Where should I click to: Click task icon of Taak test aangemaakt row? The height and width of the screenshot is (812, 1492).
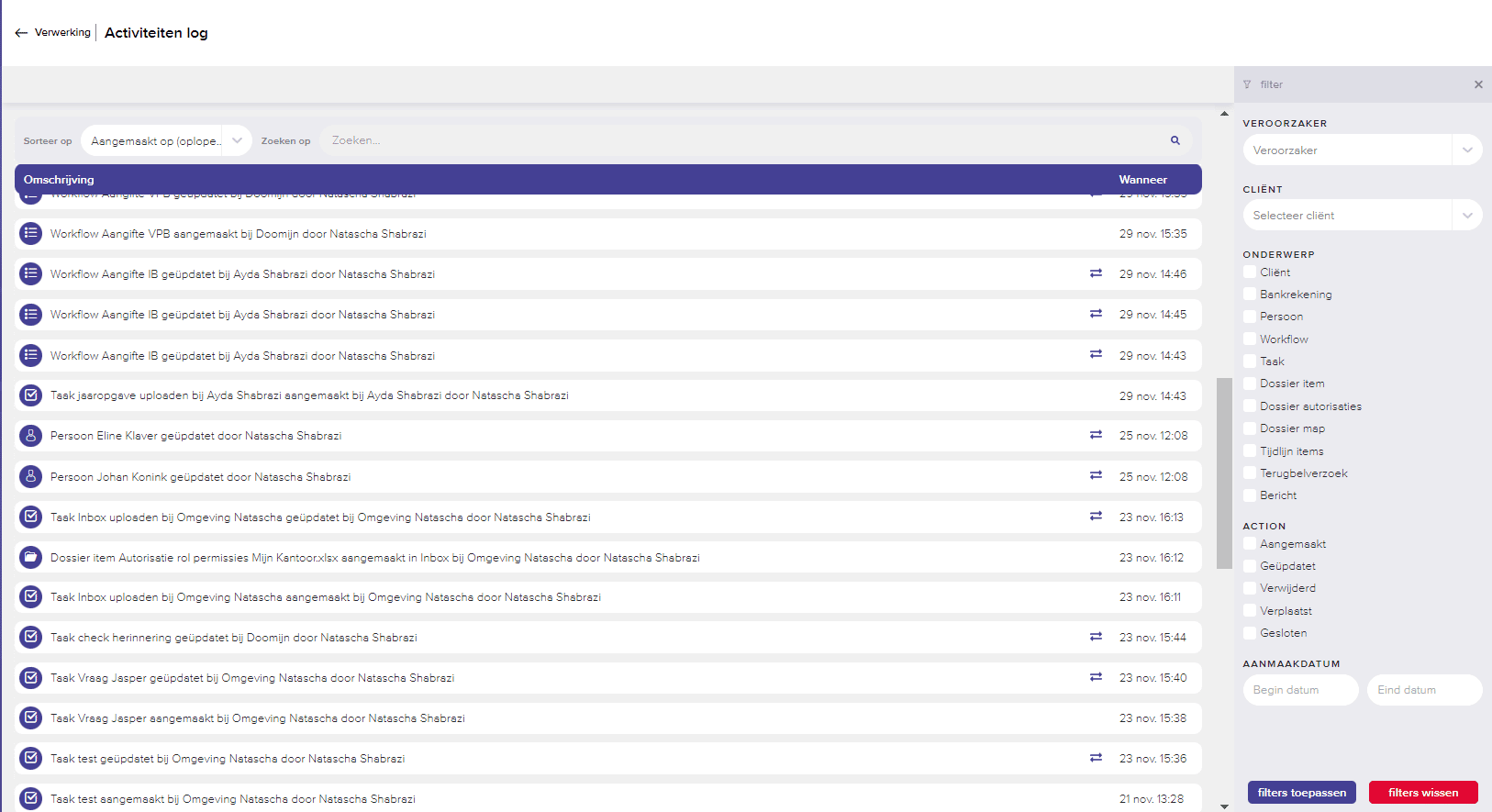tap(31, 799)
